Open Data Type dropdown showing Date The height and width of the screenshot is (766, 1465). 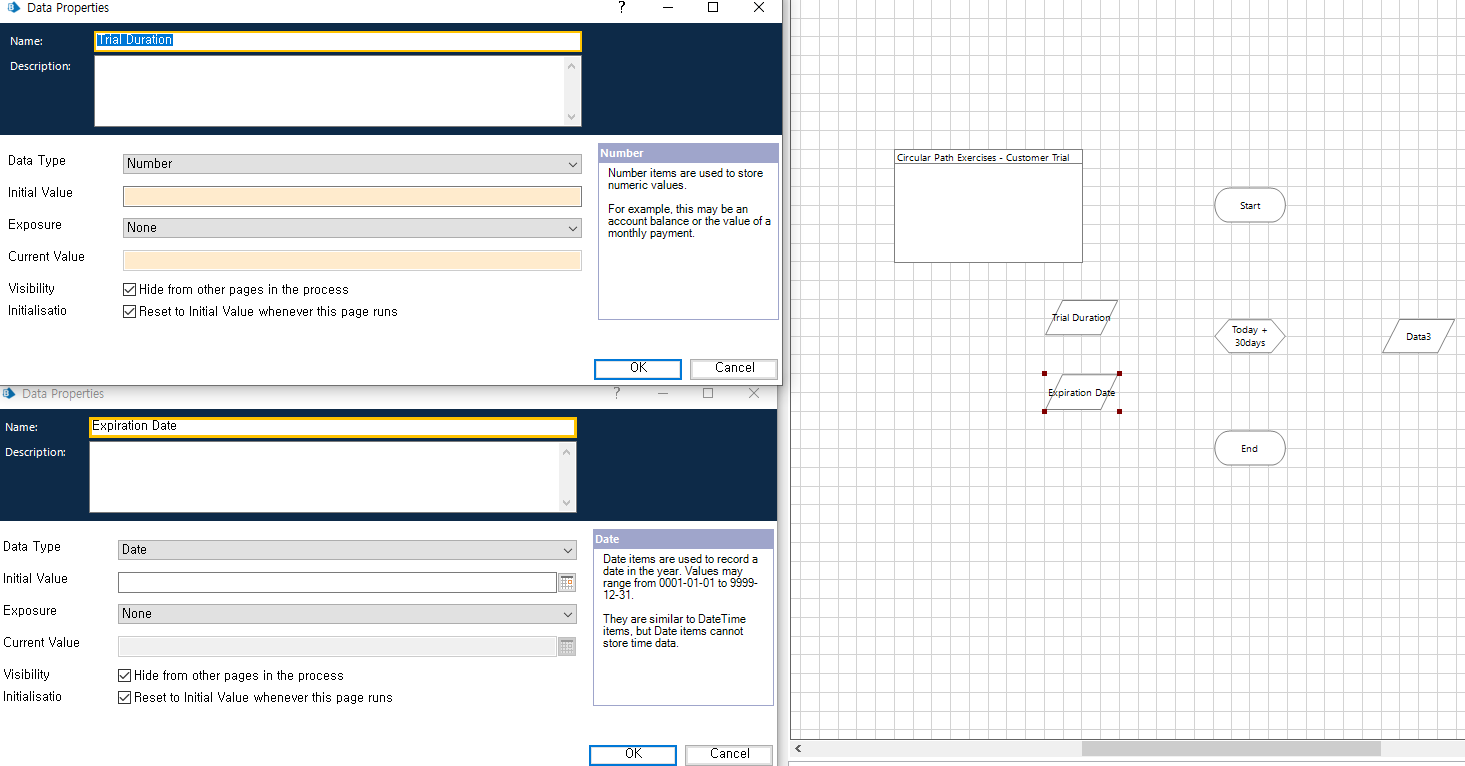click(x=347, y=549)
